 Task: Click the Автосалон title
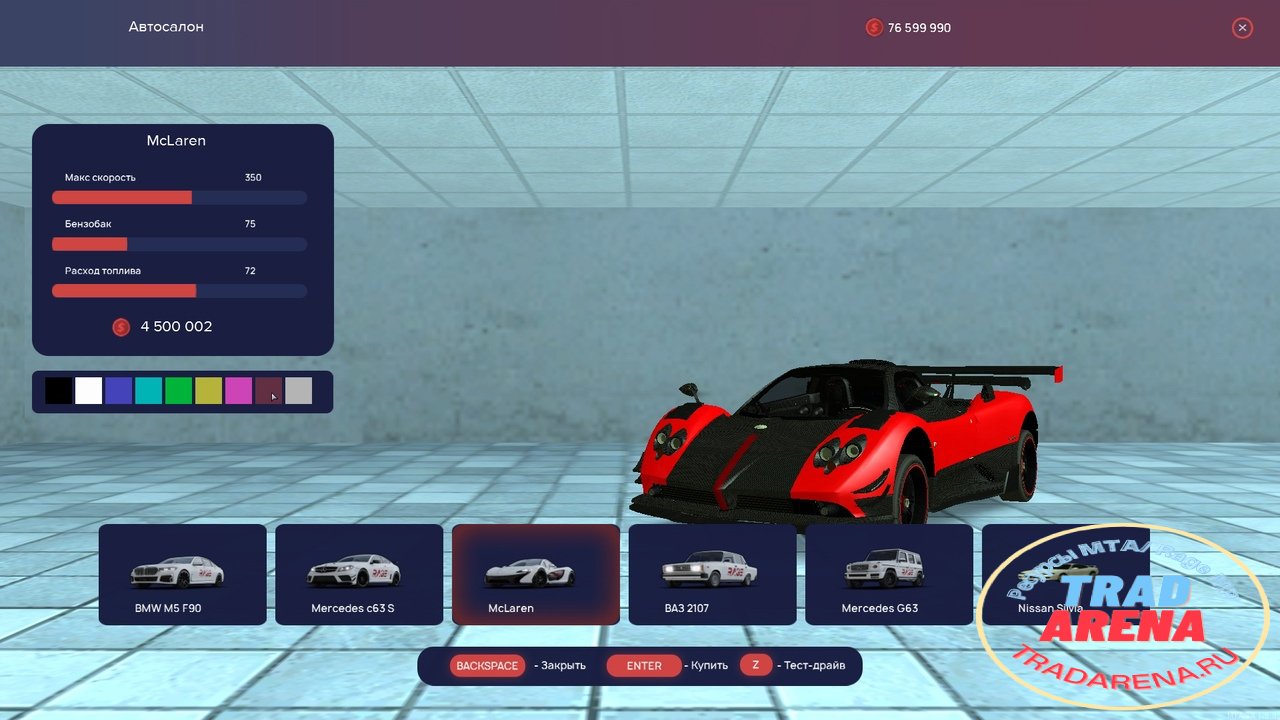coord(166,27)
